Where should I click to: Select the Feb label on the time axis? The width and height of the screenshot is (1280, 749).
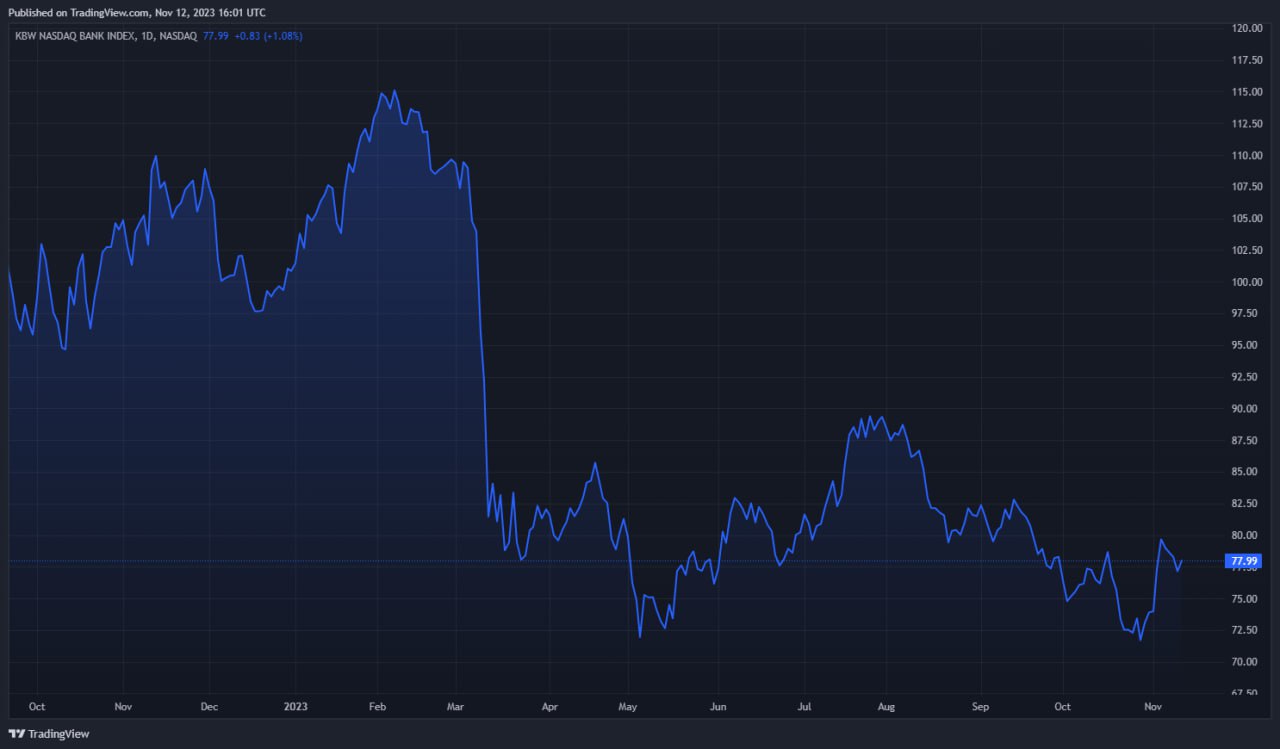tap(377, 706)
